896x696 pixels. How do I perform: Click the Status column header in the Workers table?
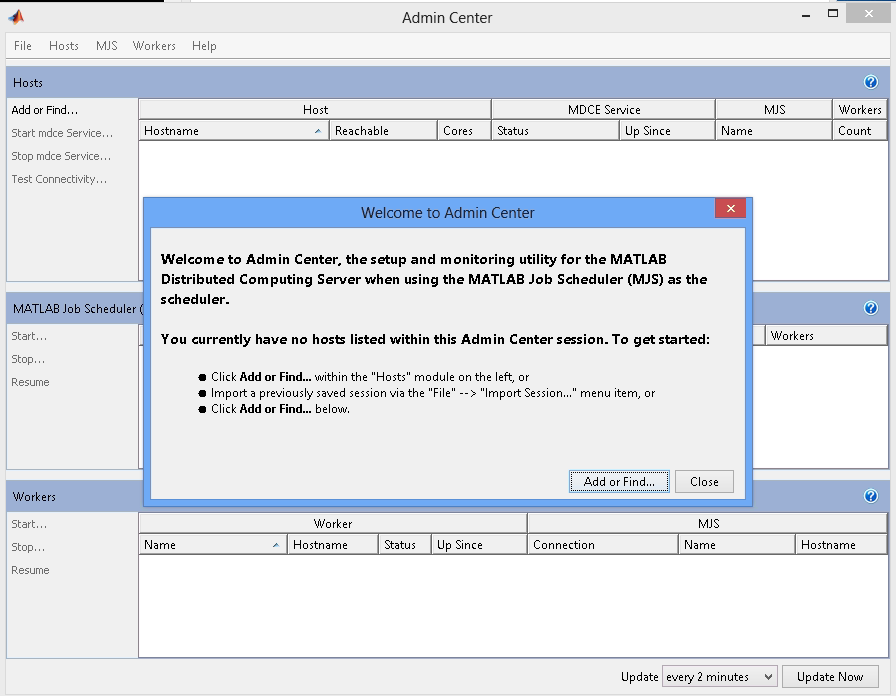pyautogui.click(x=405, y=545)
